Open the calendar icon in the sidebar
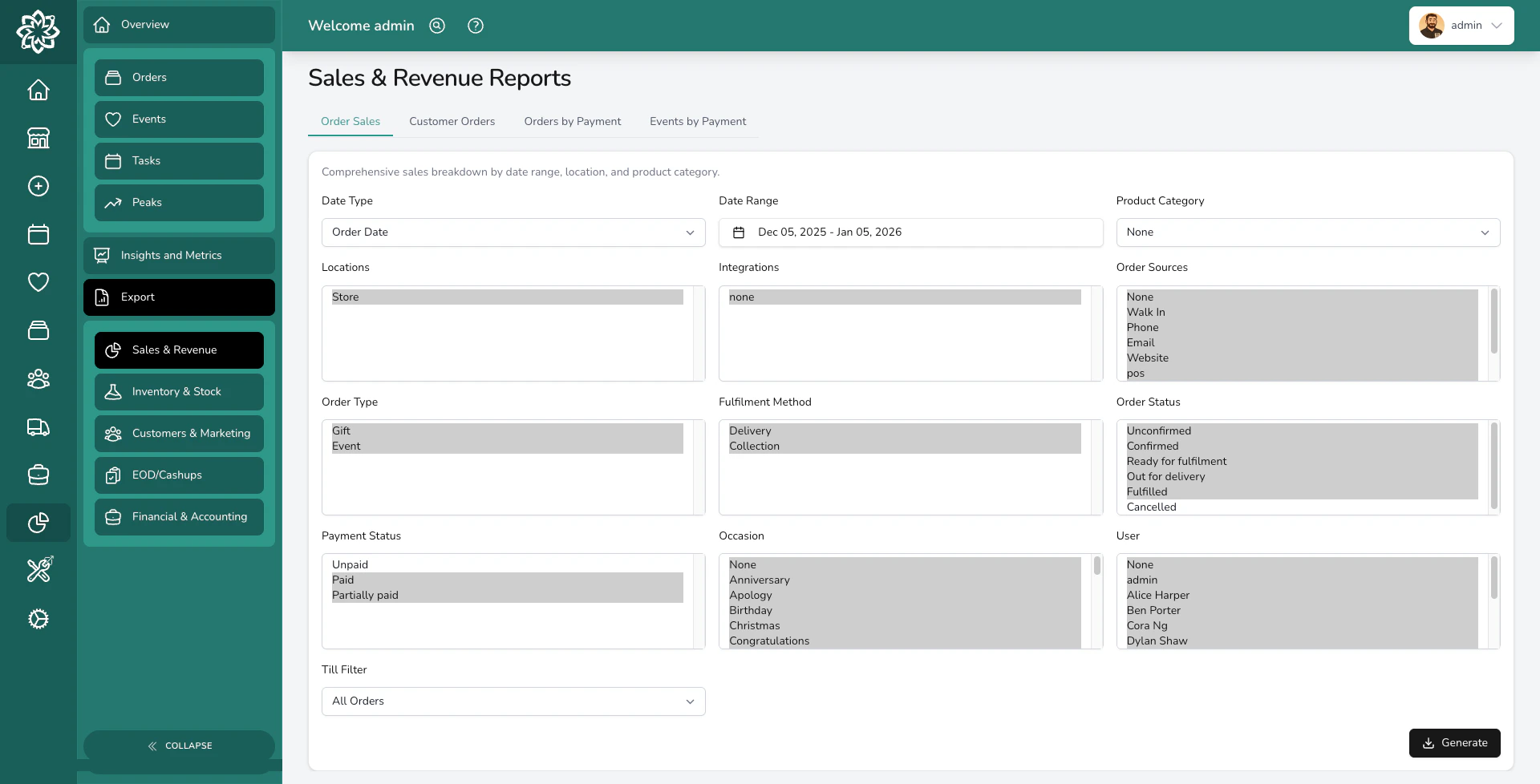 38,234
